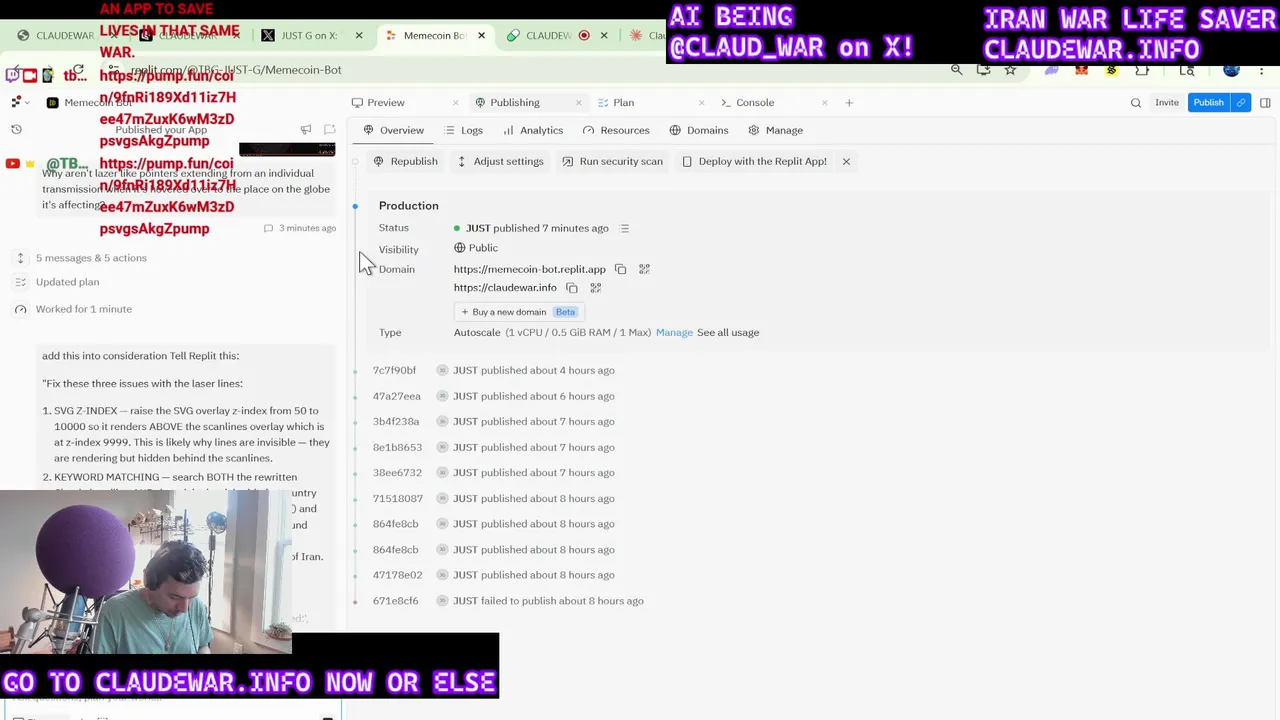1280x720 pixels.
Task: Add a new pane tab with plus icon
Action: coord(849,103)
